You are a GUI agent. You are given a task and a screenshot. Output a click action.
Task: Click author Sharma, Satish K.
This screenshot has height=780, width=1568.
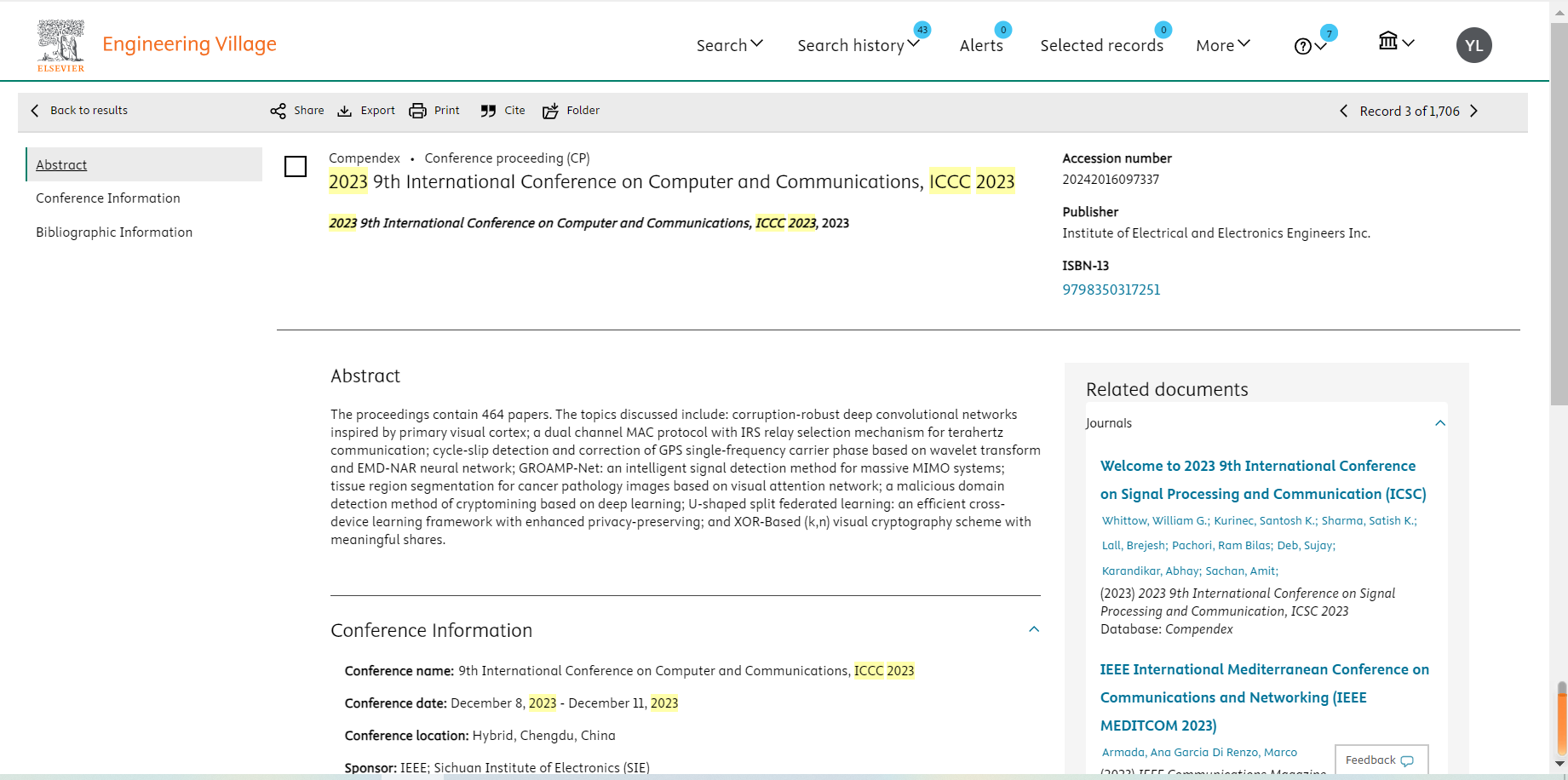pos(1369,521)
